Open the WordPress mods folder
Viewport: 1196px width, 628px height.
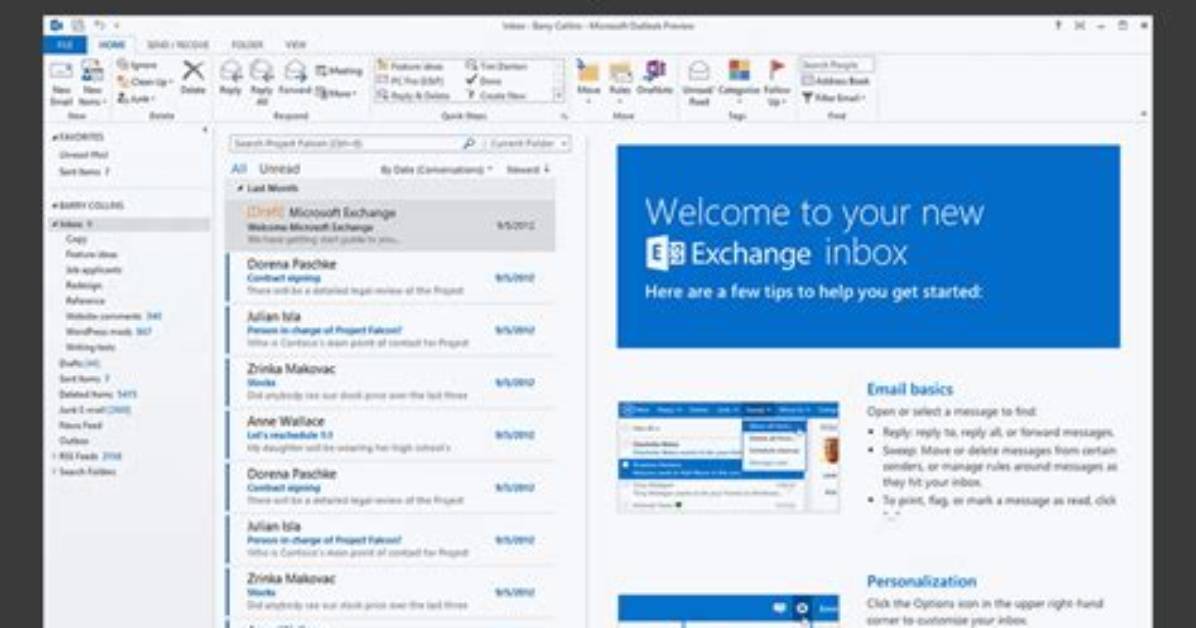click(108, 332)
